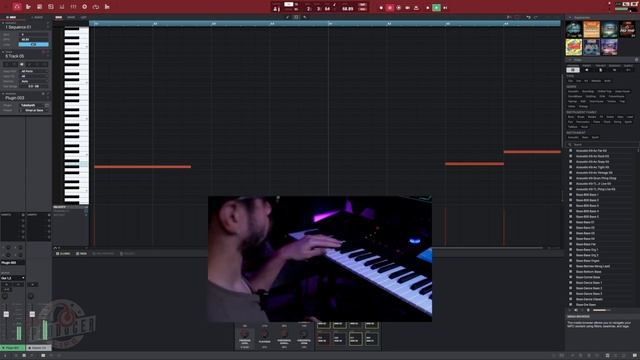Screen dimensions: 640x360
Task: Select 'Bass-808 Bass 1' in browser list
Action: pyautogui.click(x=587, y=195)
